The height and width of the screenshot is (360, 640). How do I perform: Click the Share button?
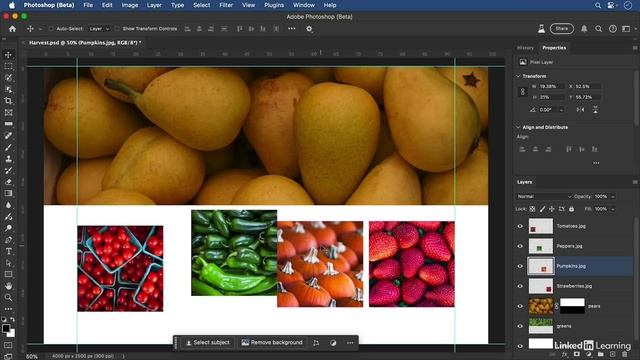tap(562, 29)
